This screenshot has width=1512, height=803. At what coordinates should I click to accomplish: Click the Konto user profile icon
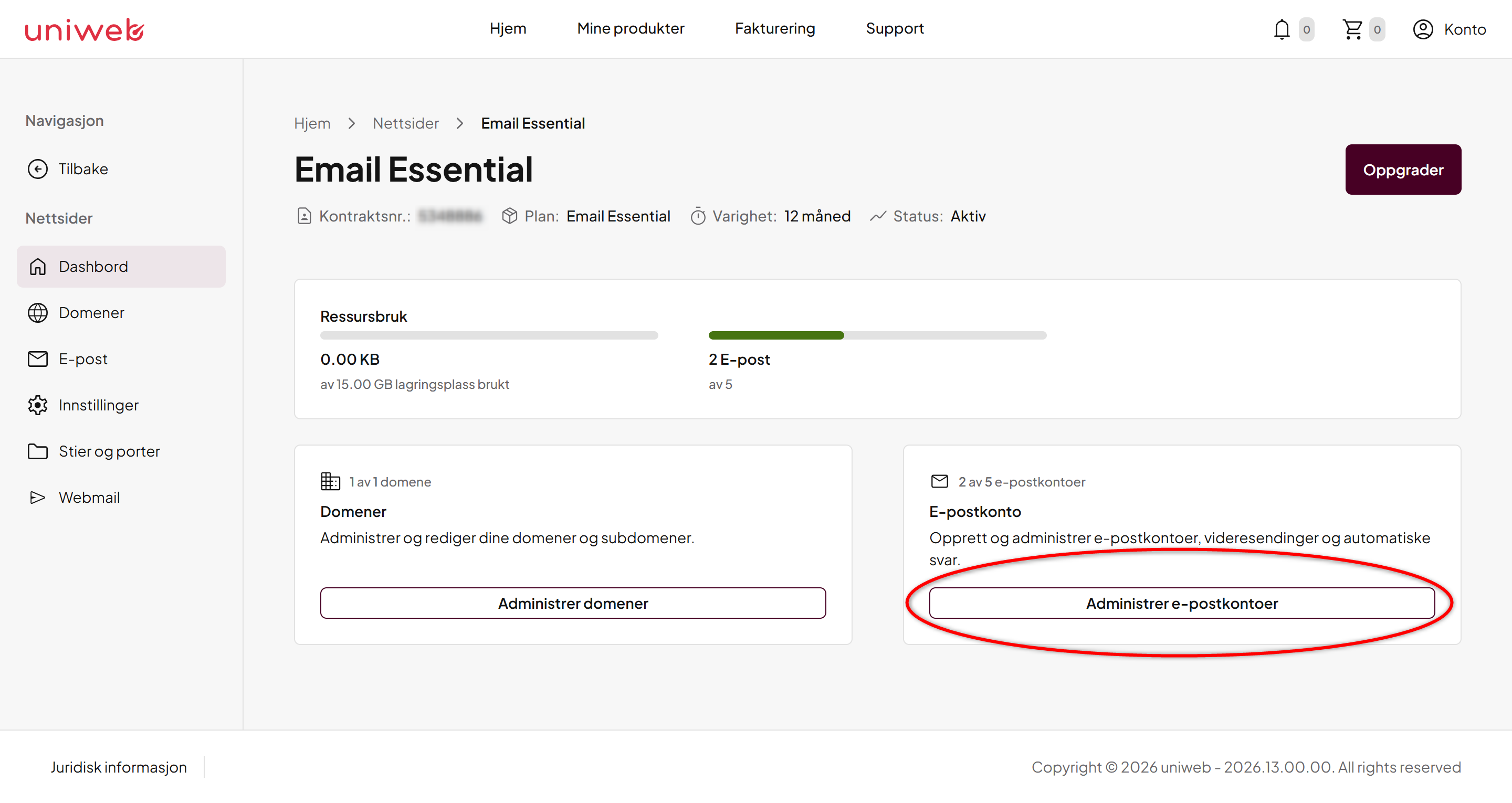pos(1423,29)
